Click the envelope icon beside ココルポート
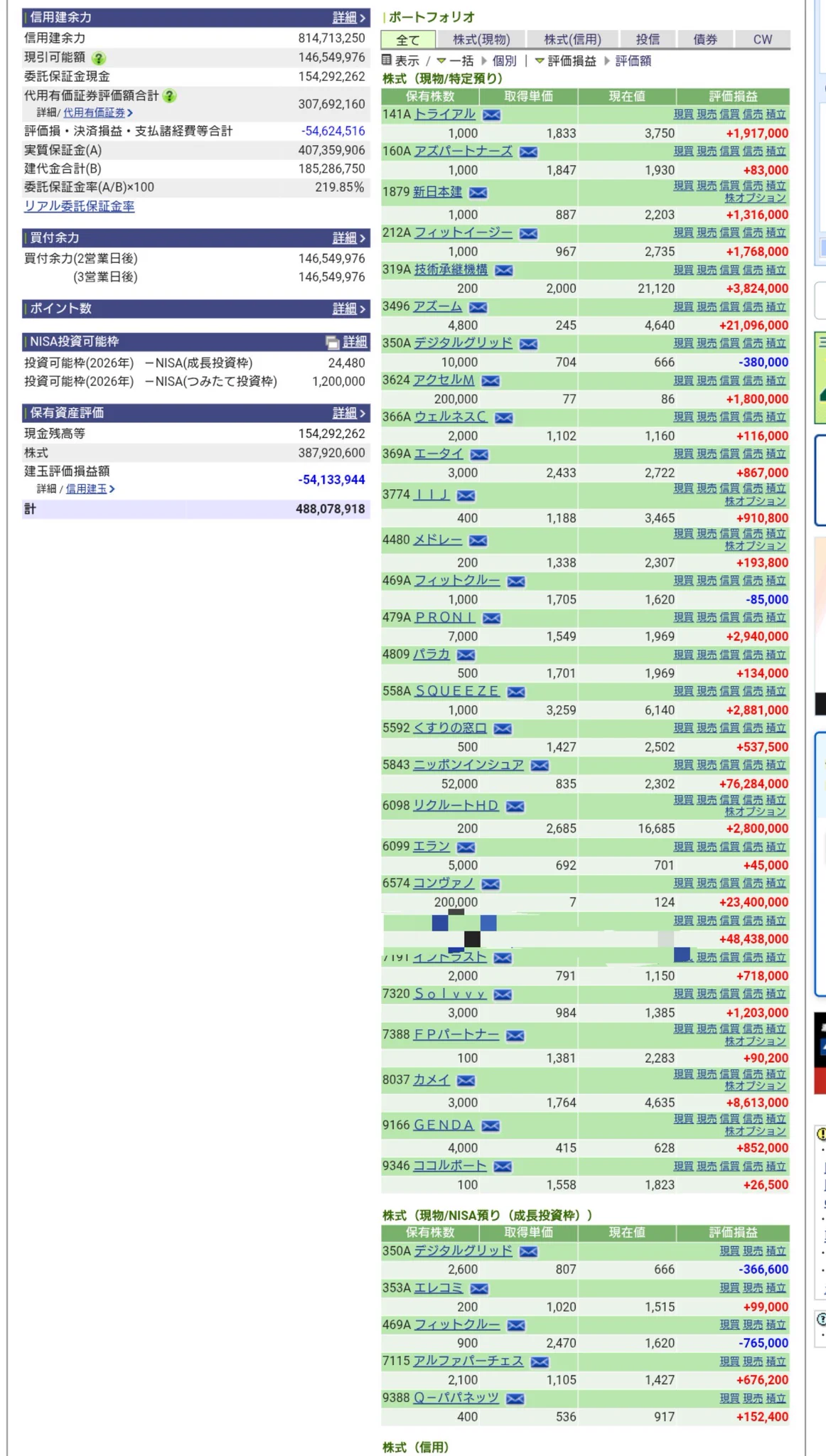826x1456 pixels. pyautogui.click(x=503, y=1167)
